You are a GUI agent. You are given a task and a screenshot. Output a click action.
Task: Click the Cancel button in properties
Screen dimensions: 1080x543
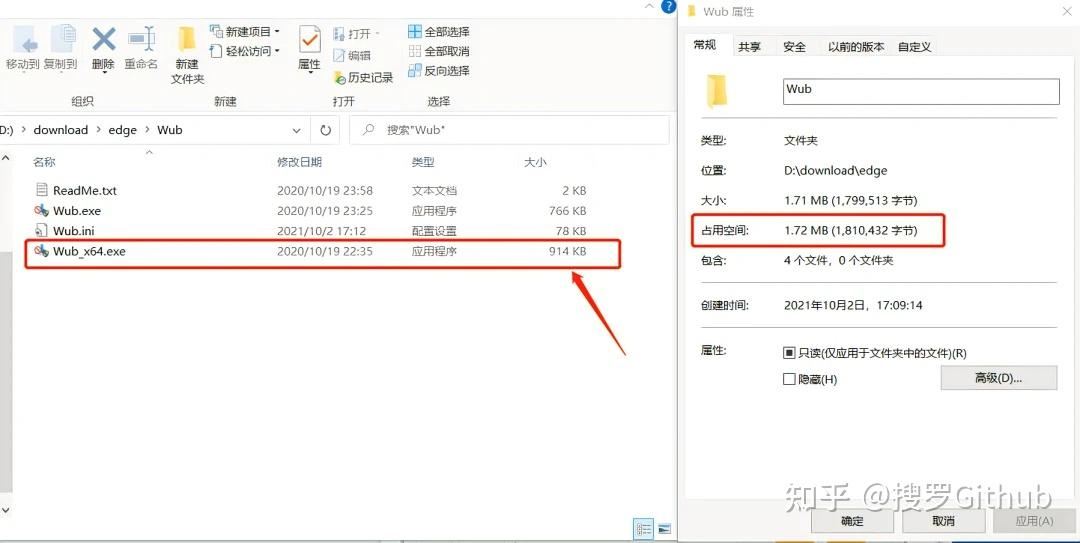click(944, 521)
